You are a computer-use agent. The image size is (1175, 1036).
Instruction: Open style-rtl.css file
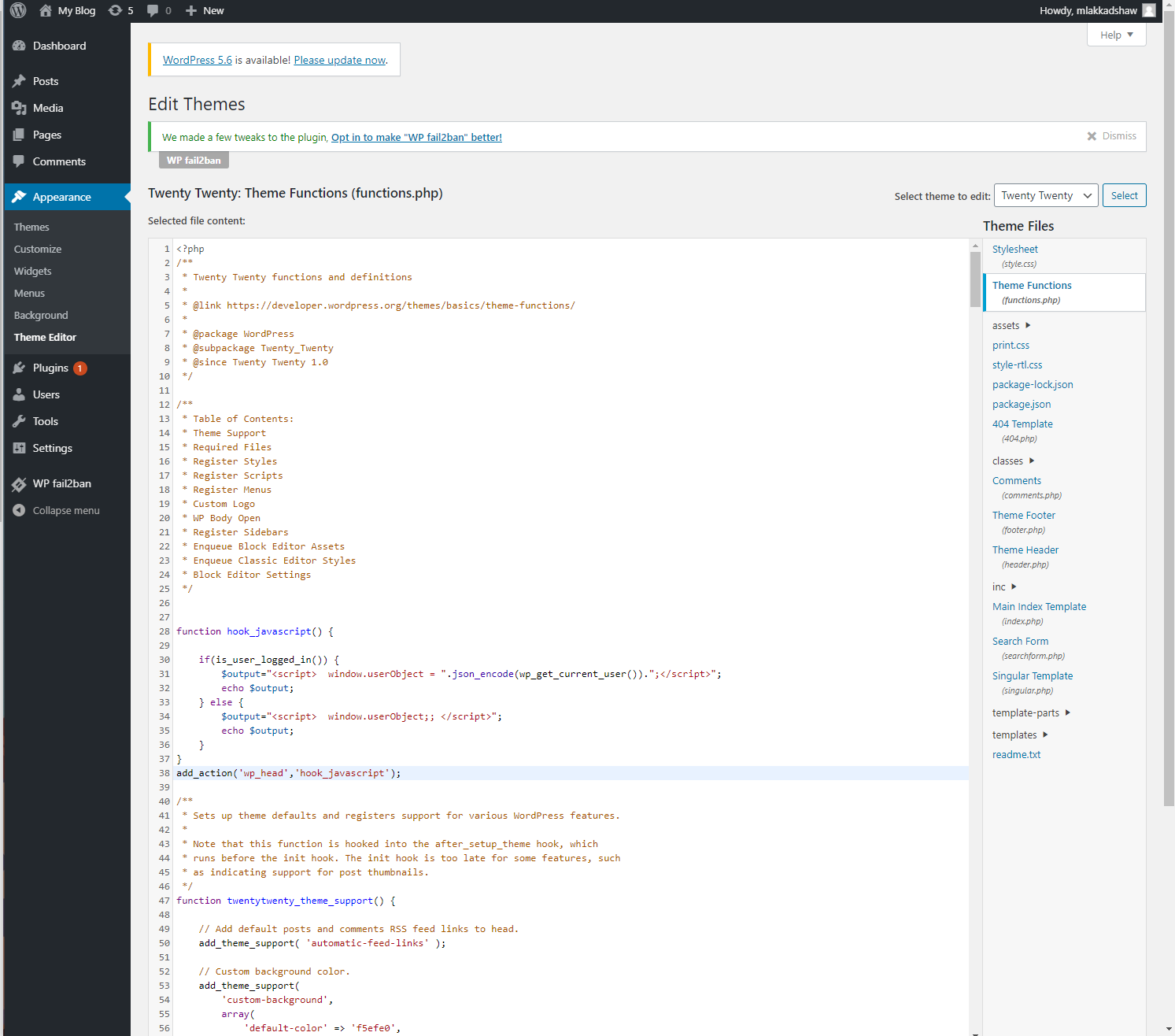point(1017,364)
